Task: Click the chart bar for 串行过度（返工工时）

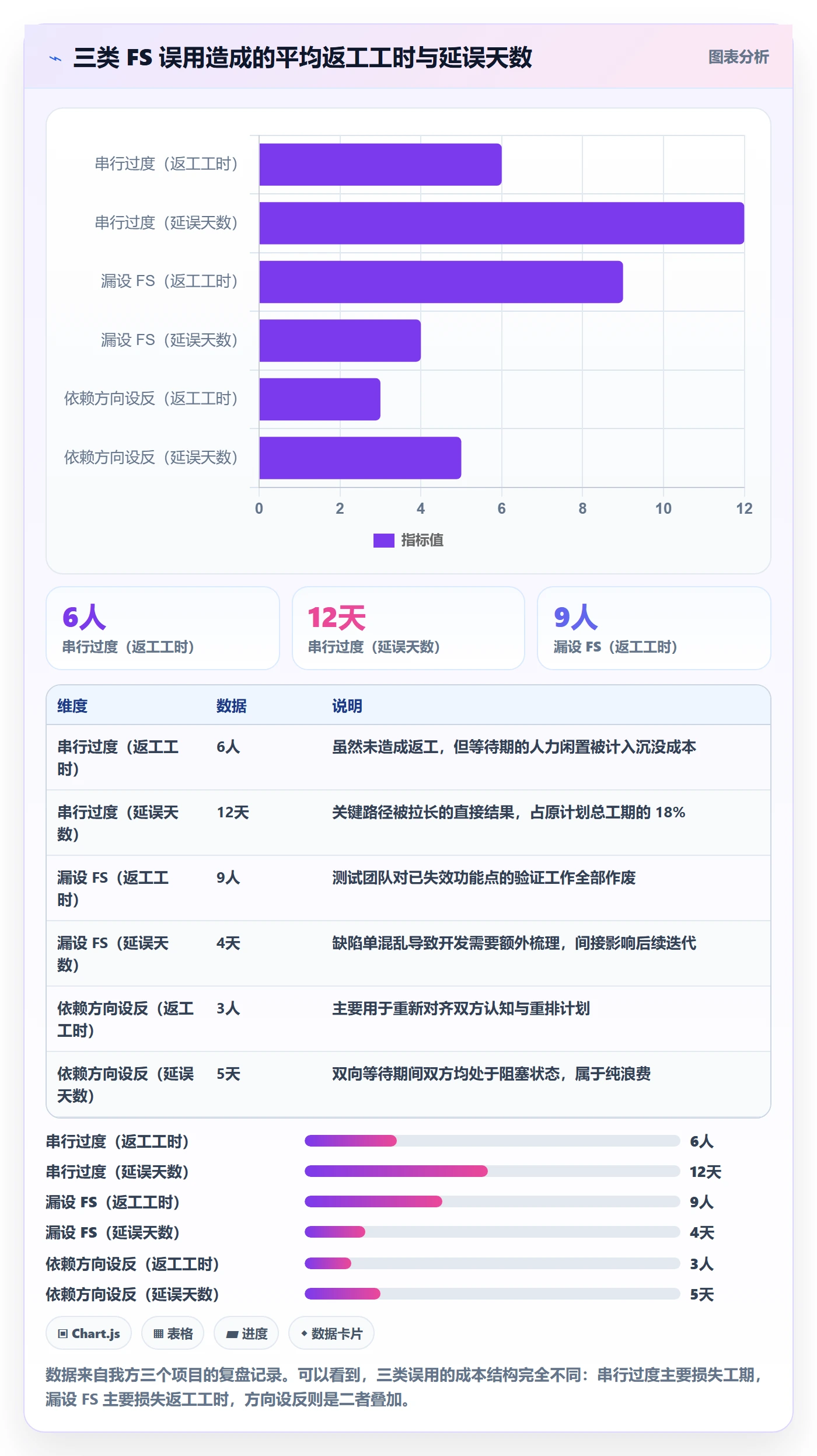Action: [x=380, y=165]
